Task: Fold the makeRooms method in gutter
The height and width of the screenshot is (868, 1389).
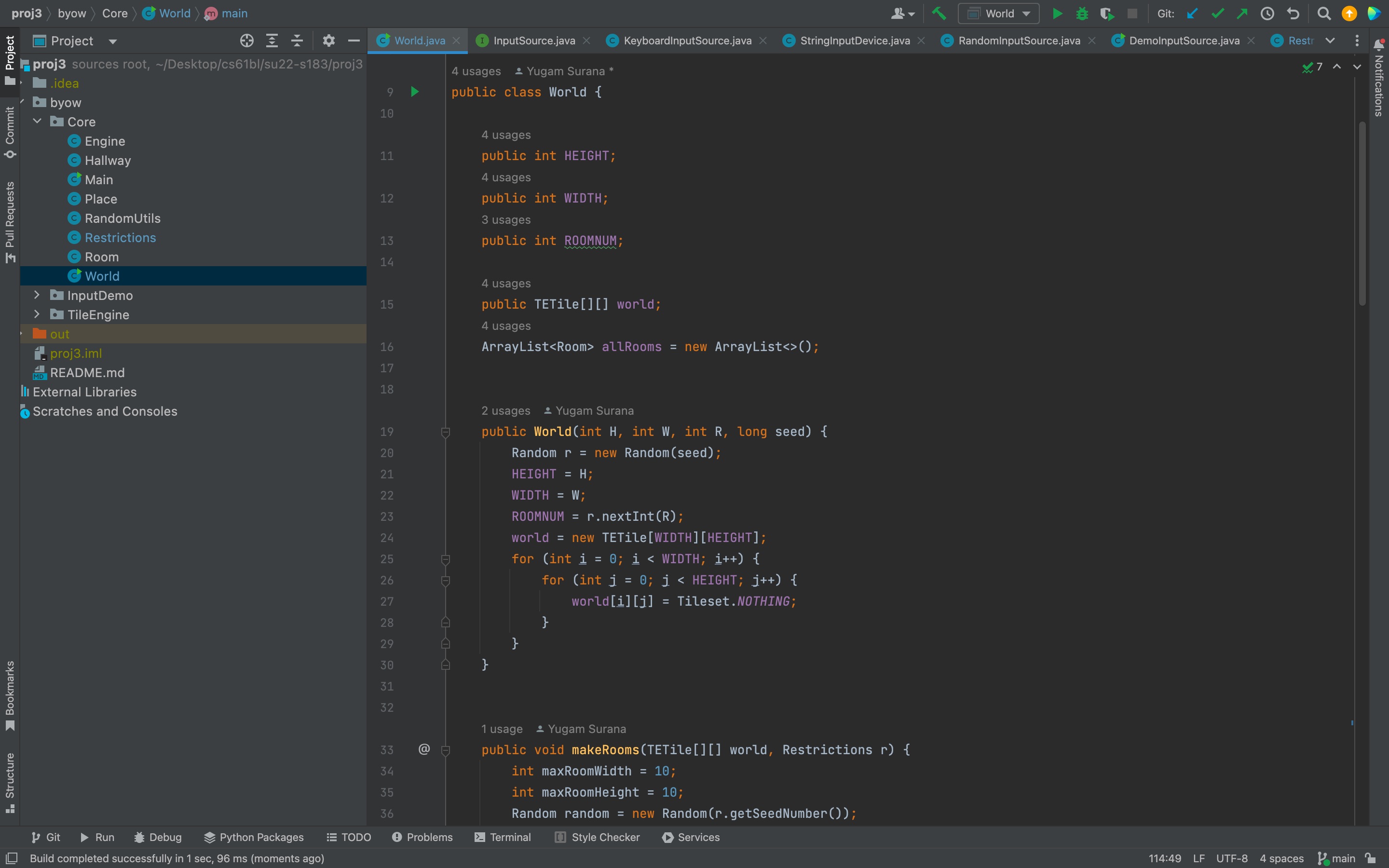Action: pyautogui.click(x=446, y=750)
